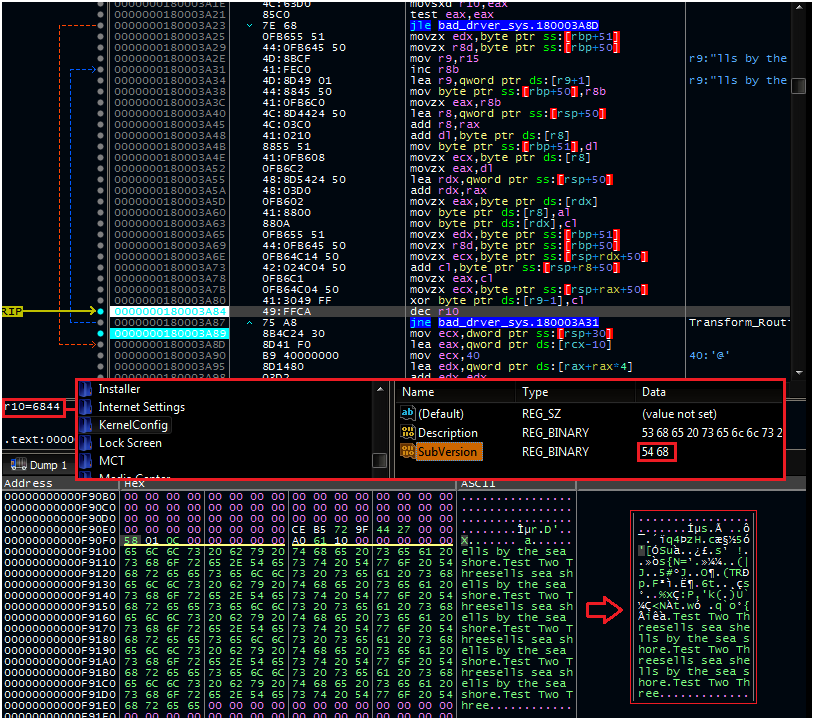Select the Installer registry key folder icon

pos(85,389)
